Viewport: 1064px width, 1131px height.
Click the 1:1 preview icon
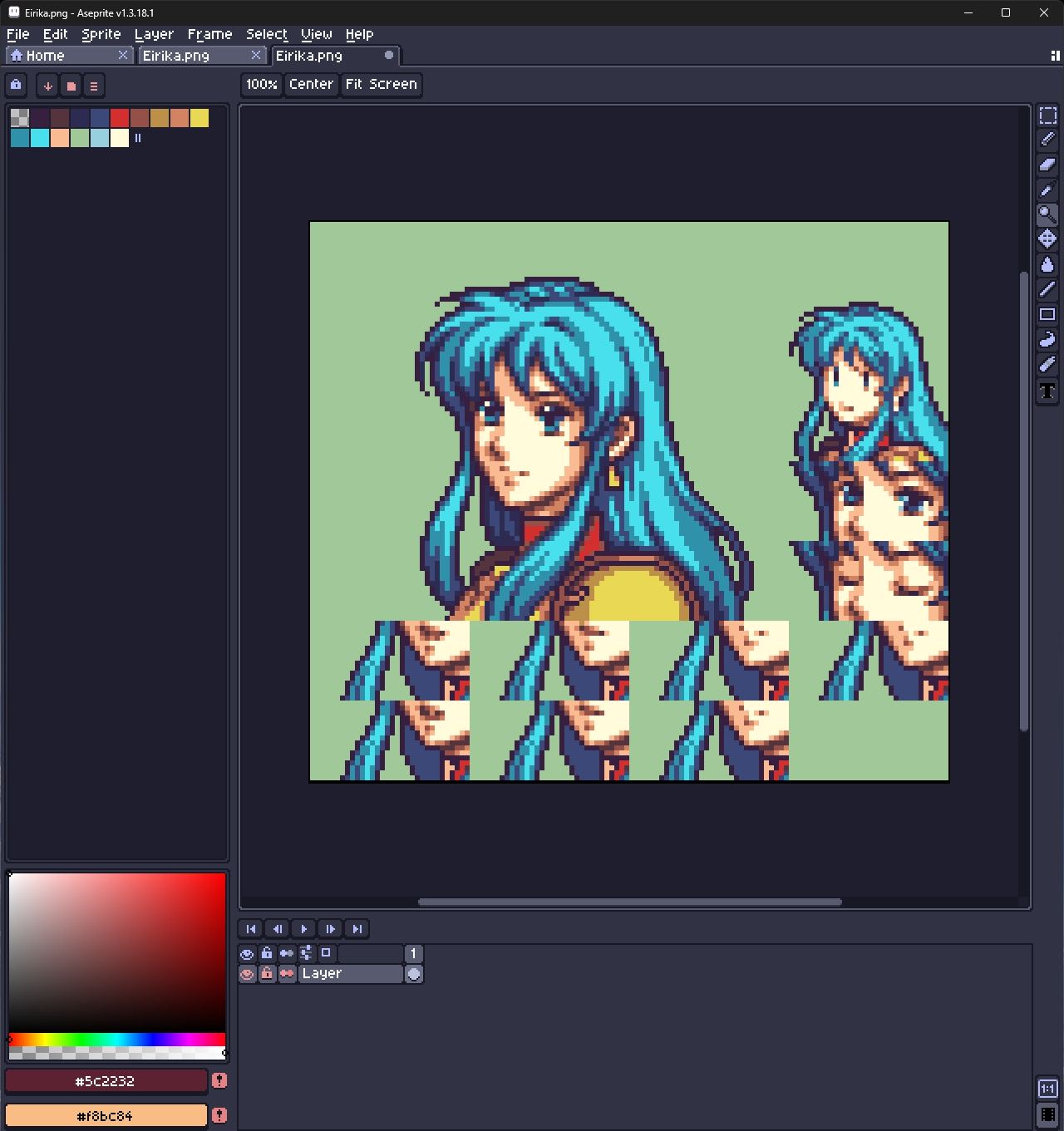coord(1047,1089)
